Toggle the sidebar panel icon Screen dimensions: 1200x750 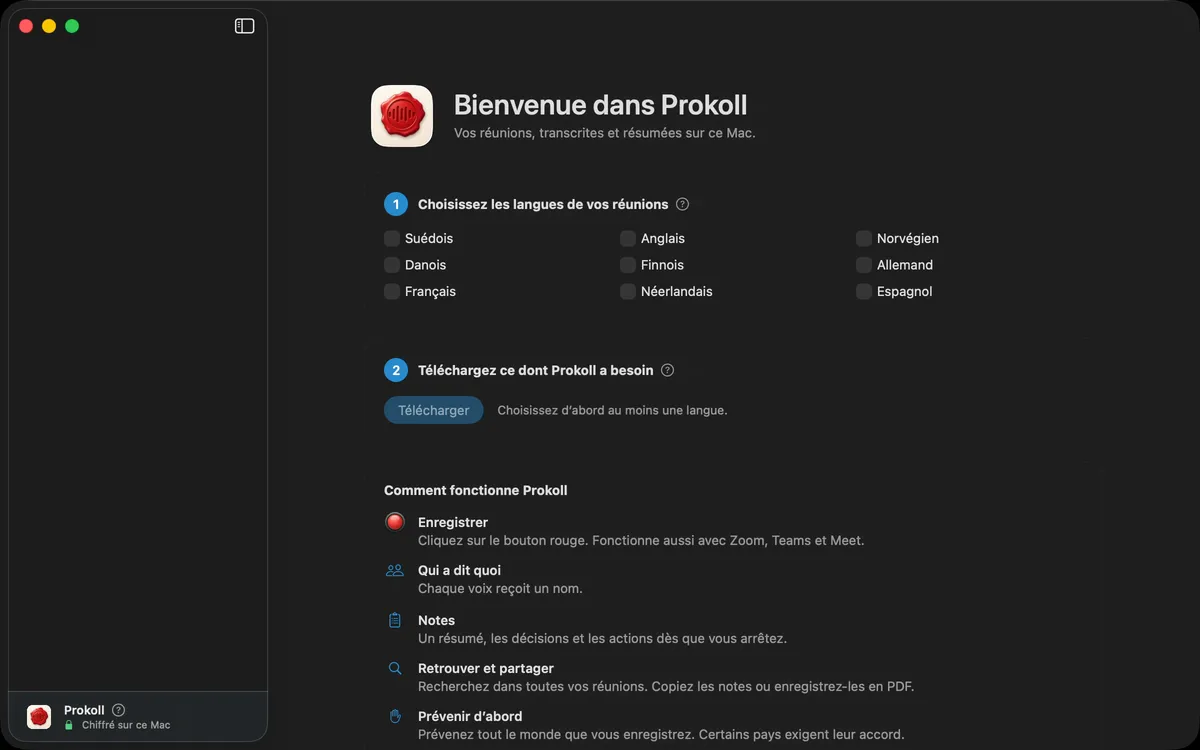244,26
